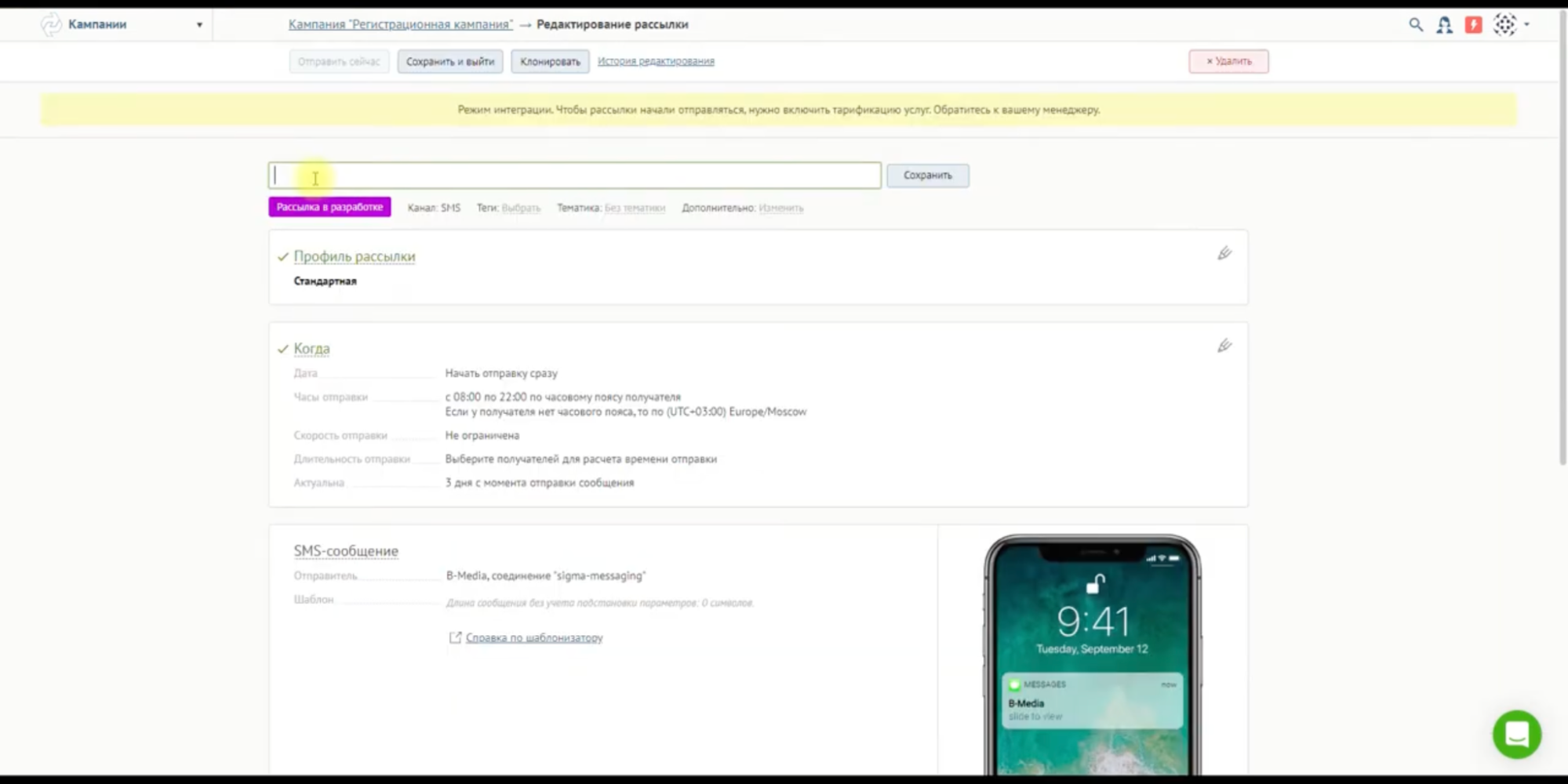Image resolution: width=1568 pixels, height=784 pixels.
Task: Click the Кампании logo icon
Action: click(51, 25)
